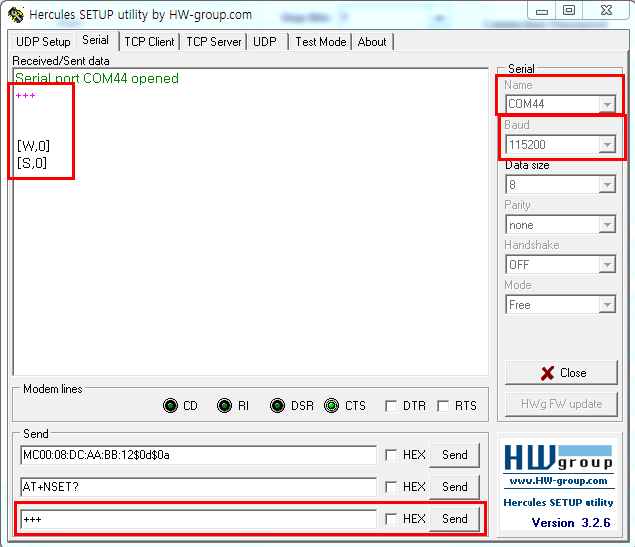The width and height of the screenshot is (635, 547).
Task: Toggle the RTS checkbox
Action: click(443, 406)
